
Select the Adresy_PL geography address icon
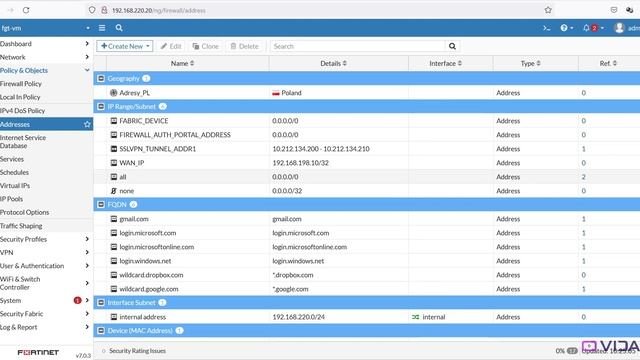click(114, 93)
